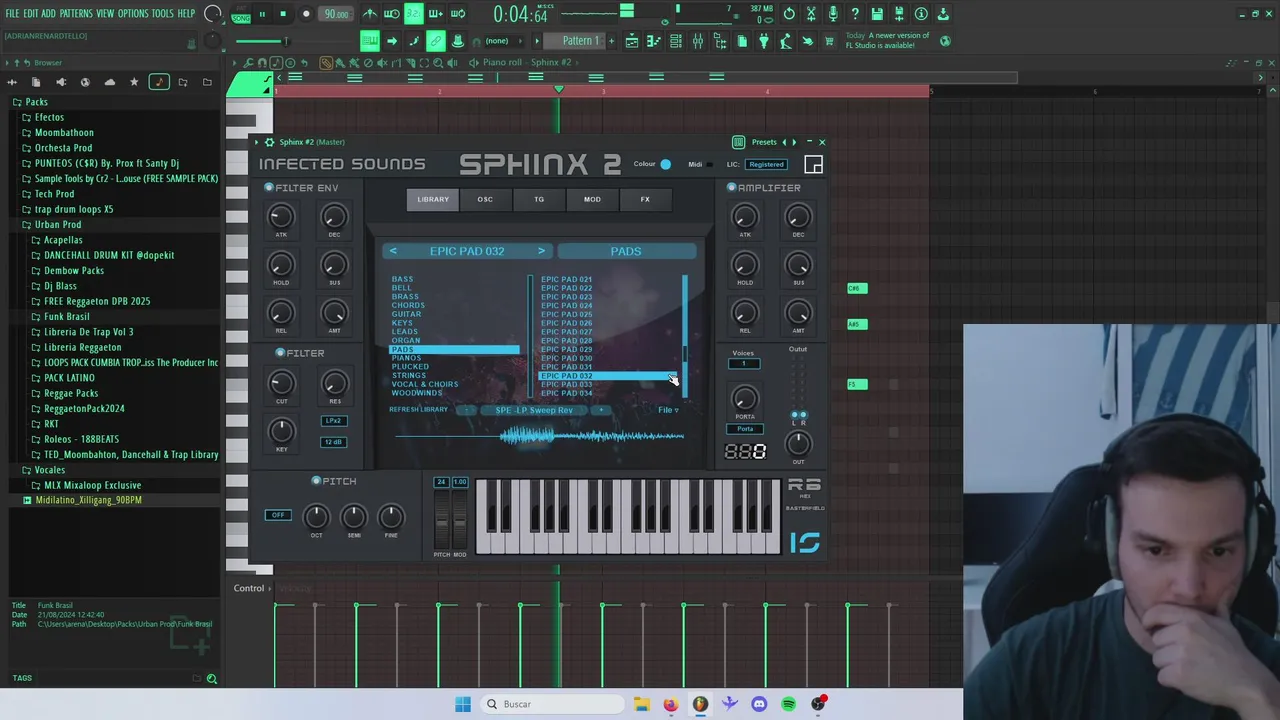Switch to the TG tab
Screen dimensions: 1280x720
click(x=539, y=199)
